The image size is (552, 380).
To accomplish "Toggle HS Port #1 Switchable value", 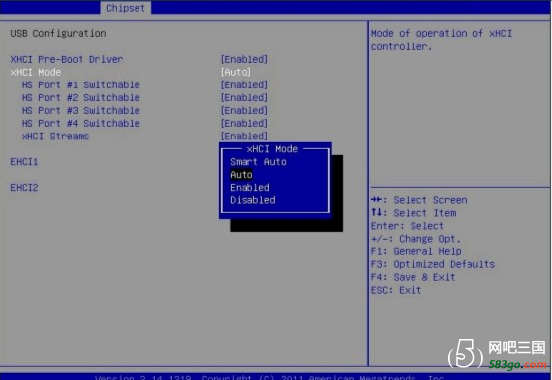I will (x=244, y=85).
